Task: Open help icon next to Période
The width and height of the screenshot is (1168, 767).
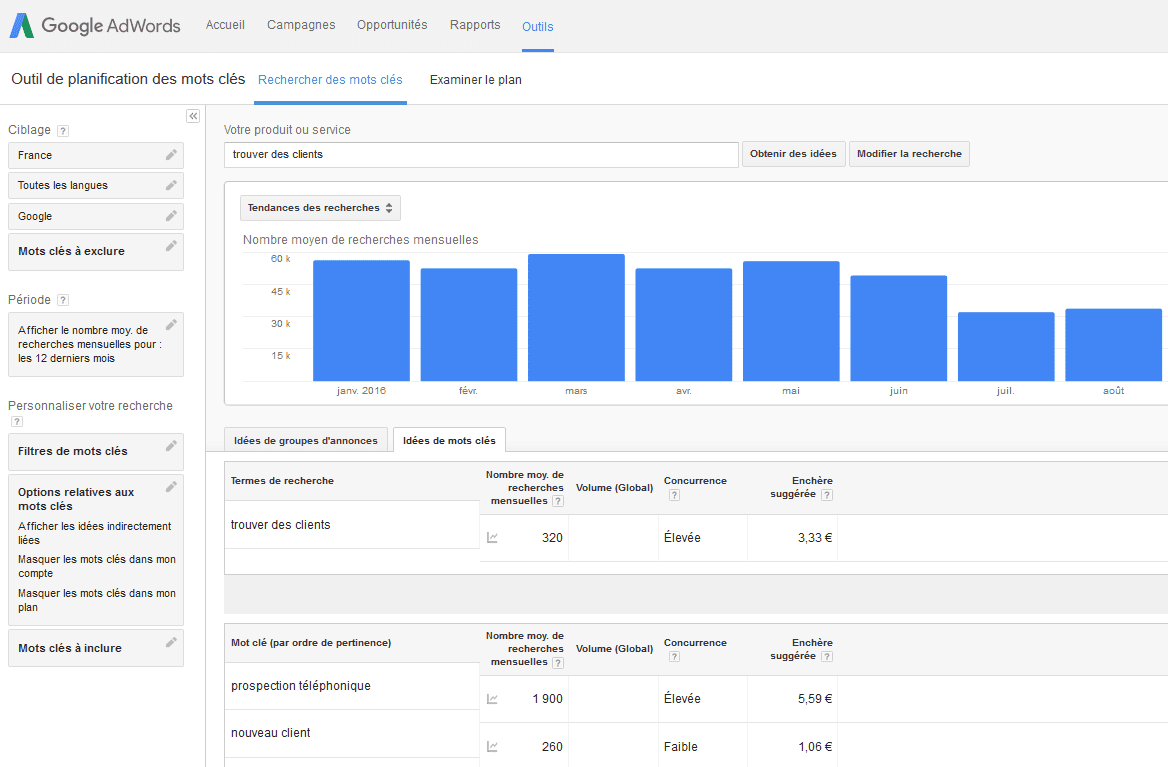Action: click(63, 300)
